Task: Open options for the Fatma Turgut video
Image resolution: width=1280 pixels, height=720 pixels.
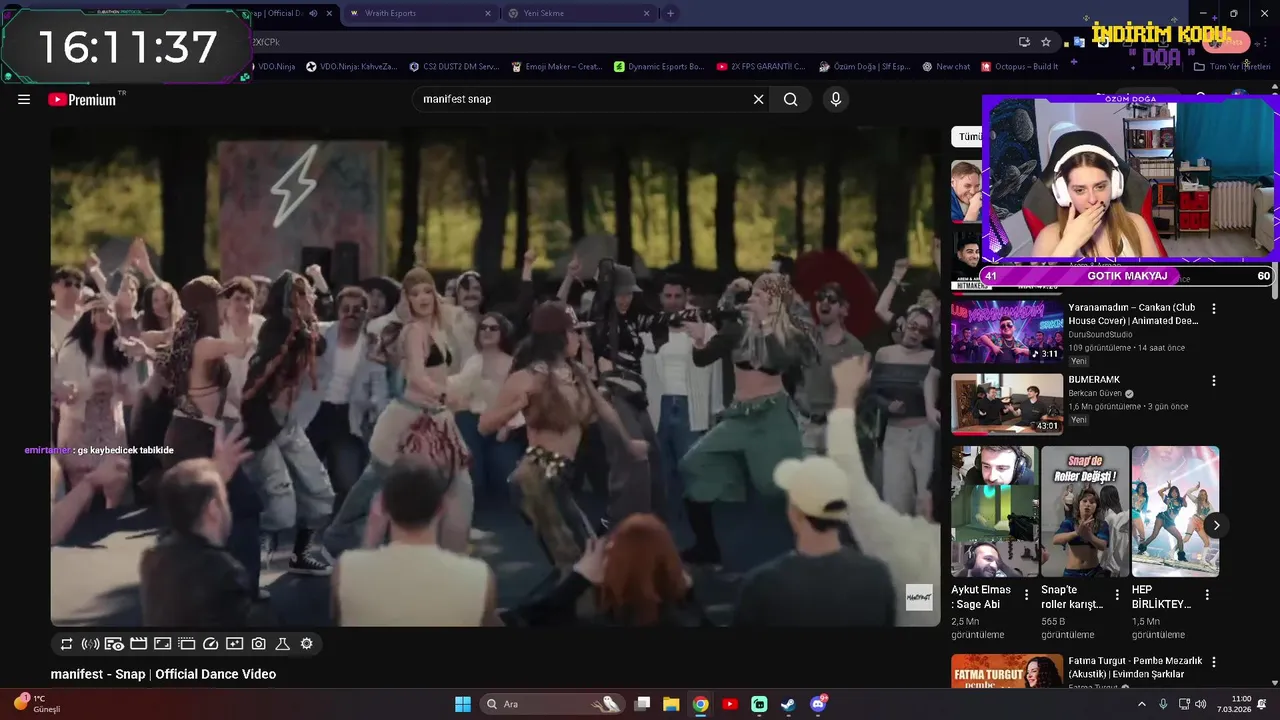Action: point(1214,662)
